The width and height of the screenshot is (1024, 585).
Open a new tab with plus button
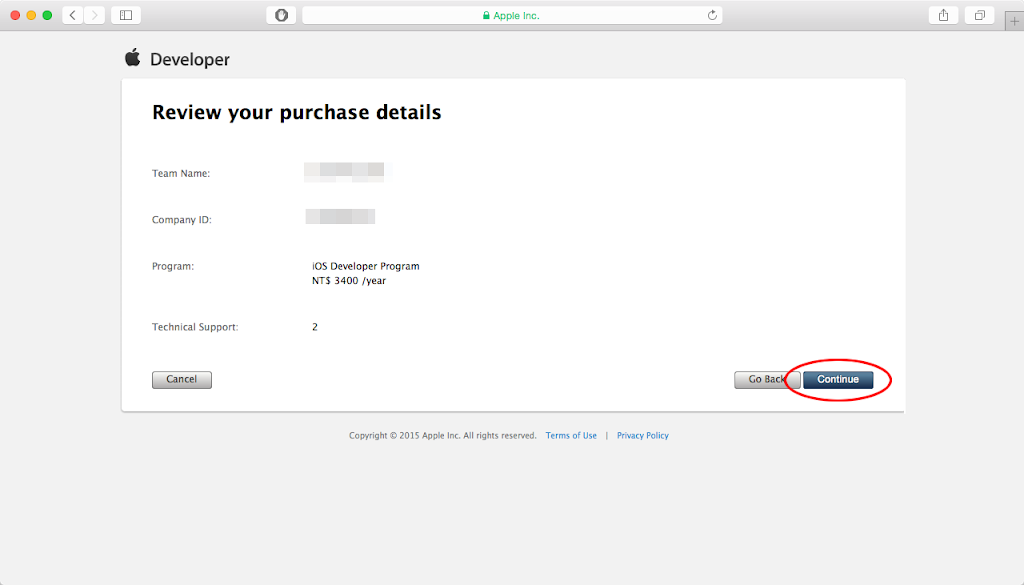click(1014, 21)
